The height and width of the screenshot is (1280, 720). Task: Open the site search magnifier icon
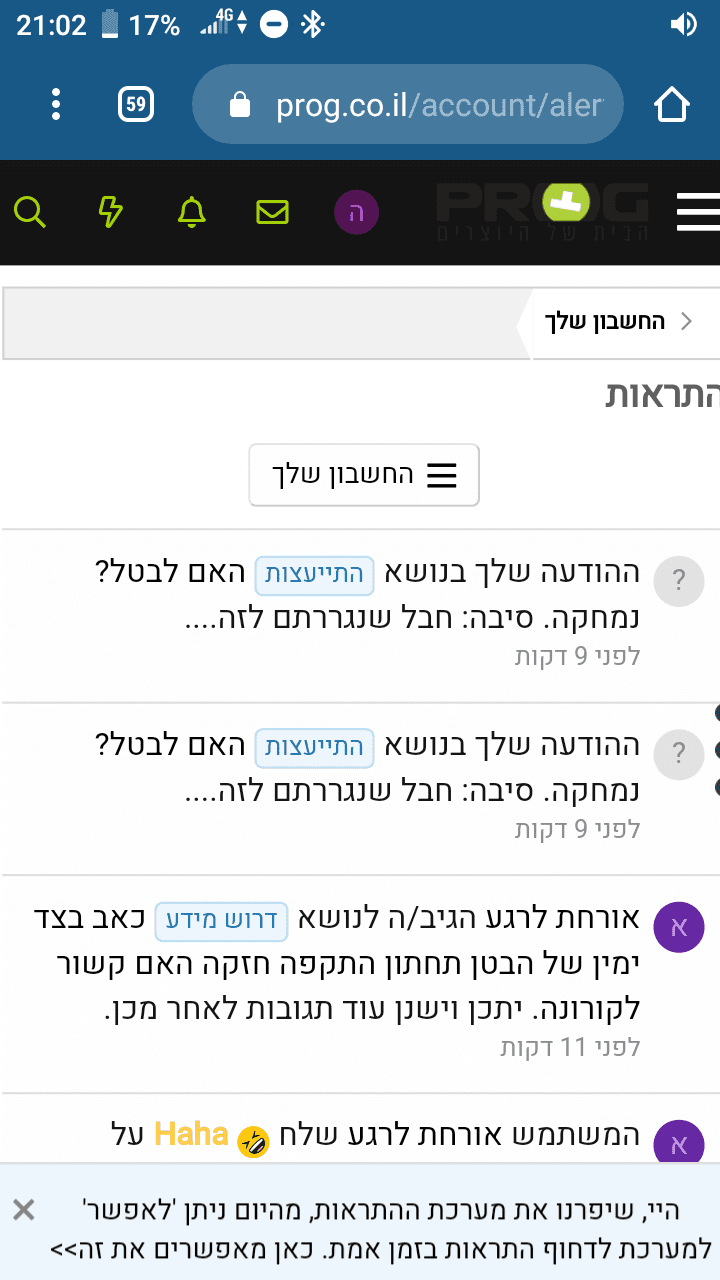tap(30, 211)
